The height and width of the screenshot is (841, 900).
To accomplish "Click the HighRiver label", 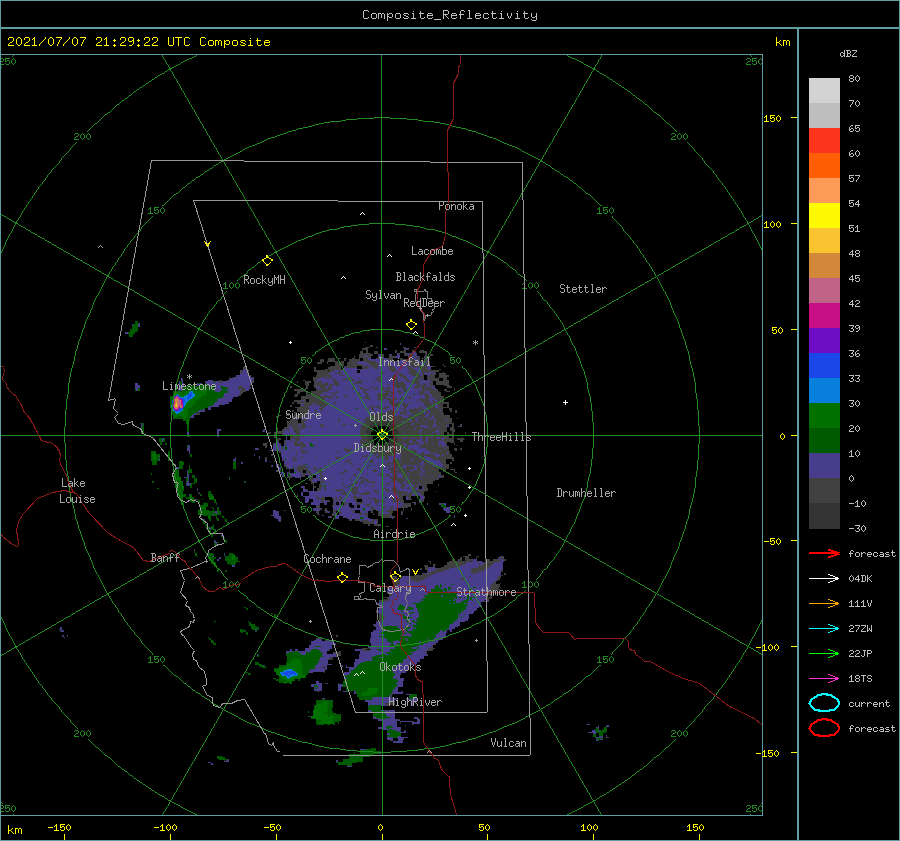I will 415,702.
